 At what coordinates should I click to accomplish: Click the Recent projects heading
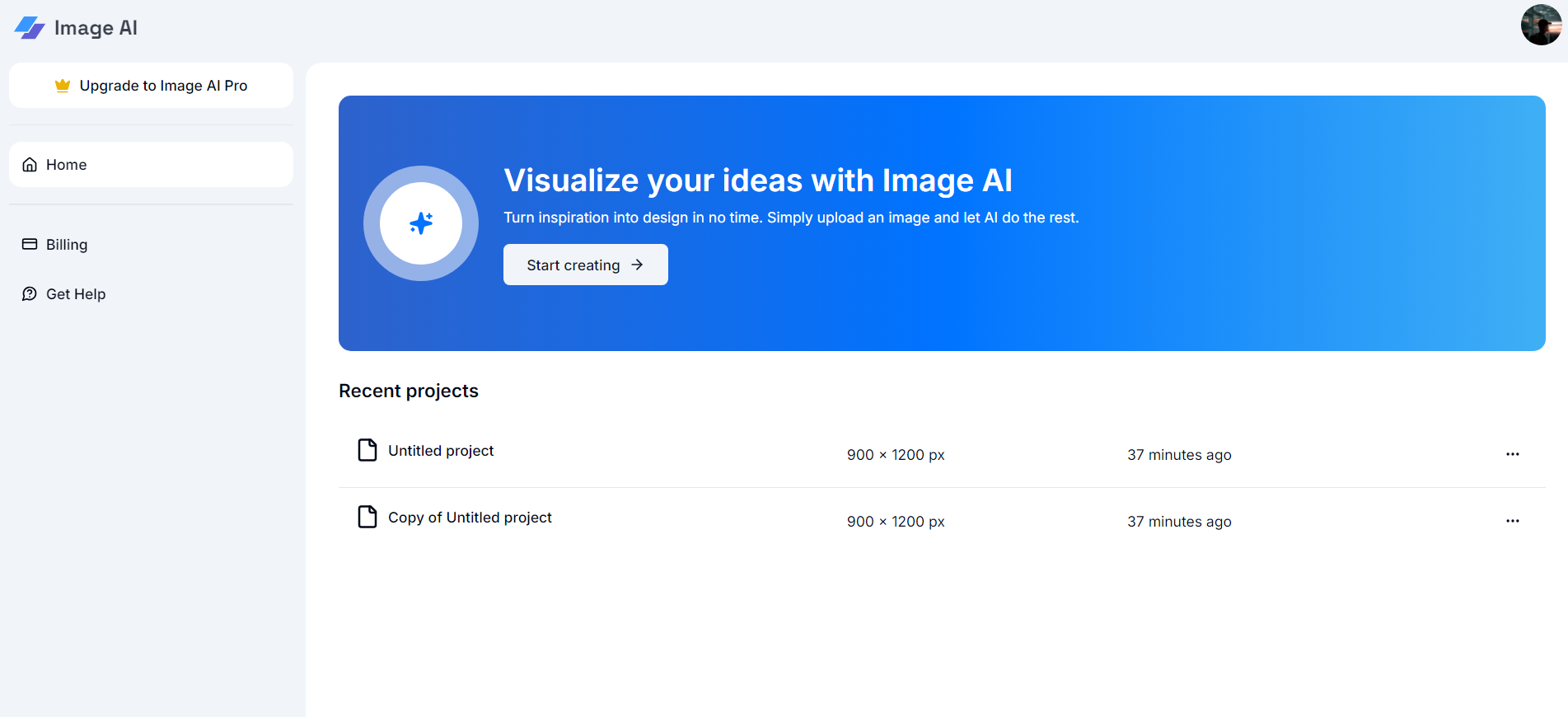point(409,391)
